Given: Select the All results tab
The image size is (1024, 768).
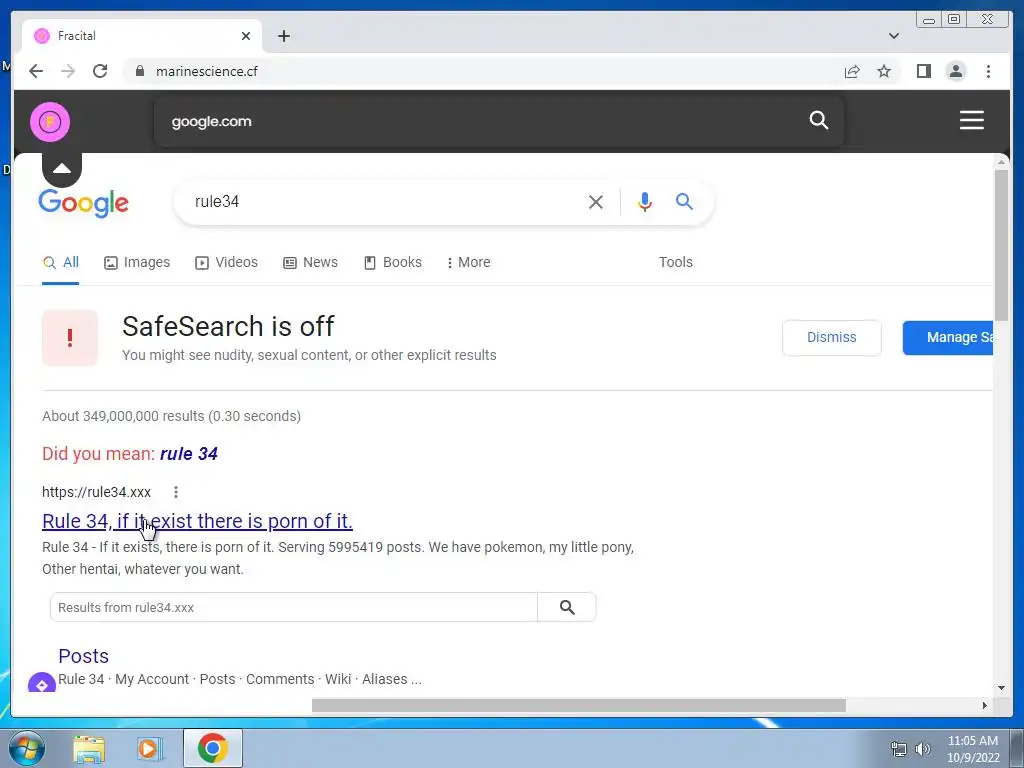Looking at the screenshot, I should pyautogui.click(x=61, y=263).
